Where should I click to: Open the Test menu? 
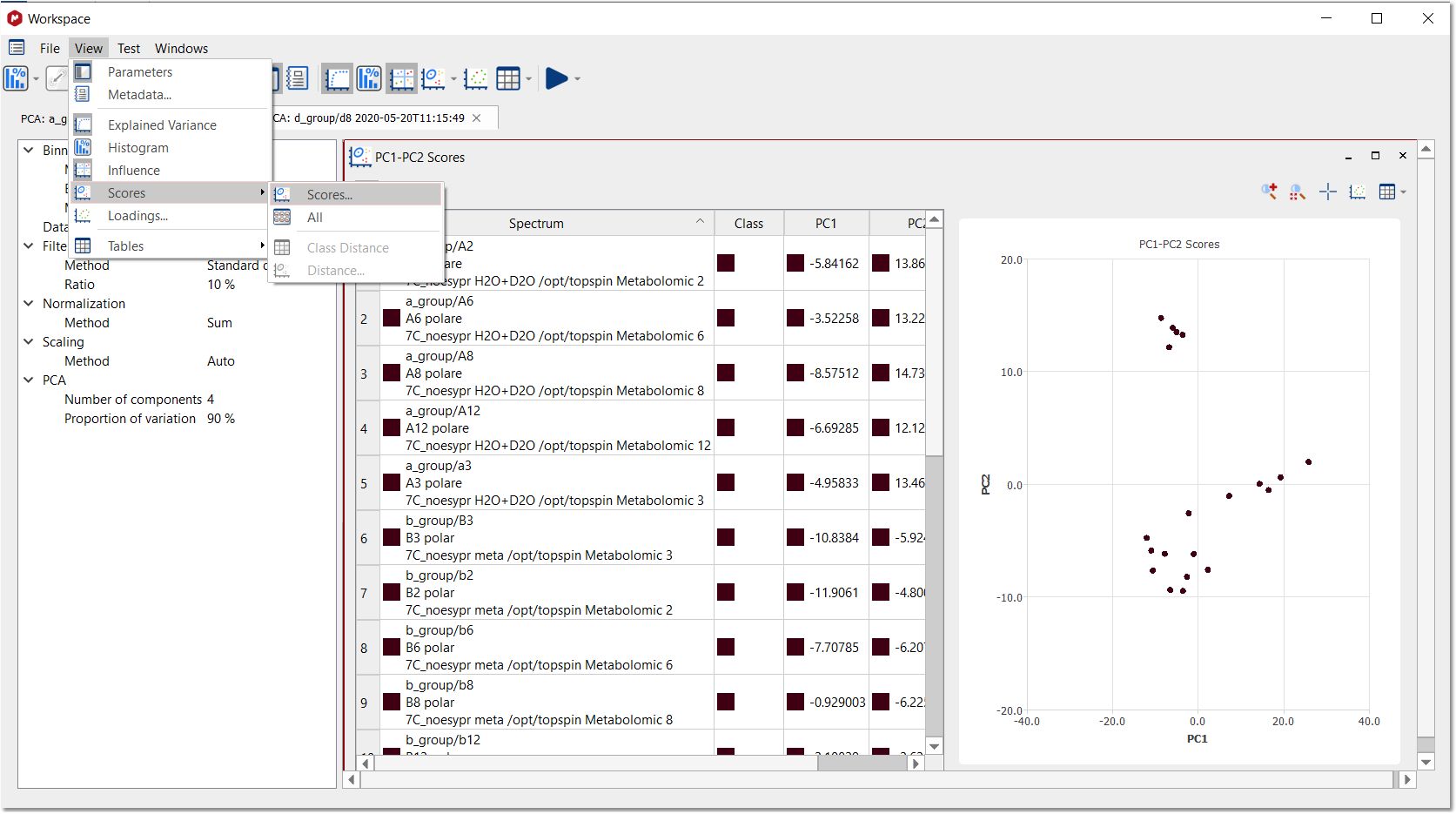click(x=129, y=48)
